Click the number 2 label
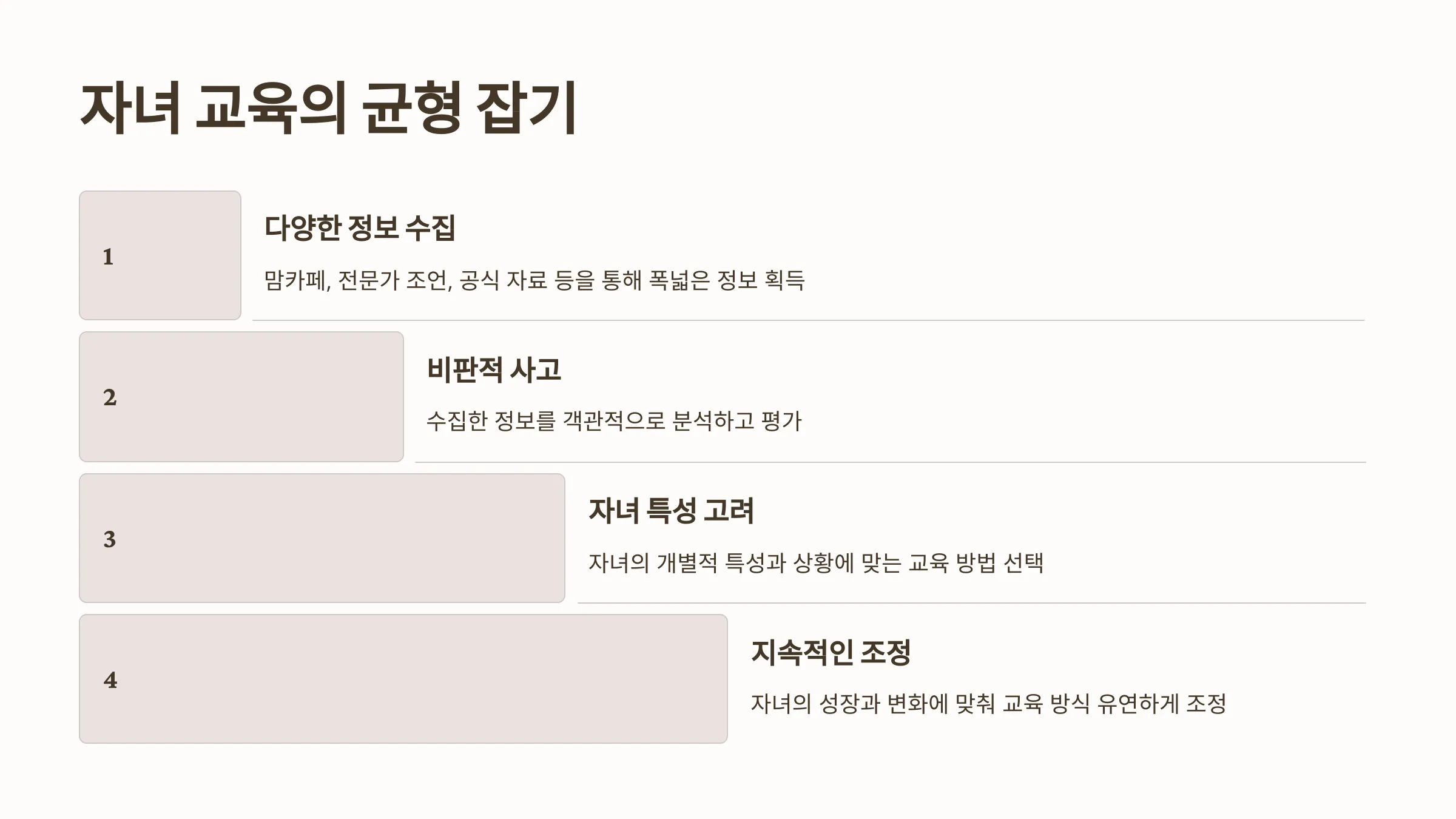This screenshot has height=819, width=1456. [x=110, y=397]
